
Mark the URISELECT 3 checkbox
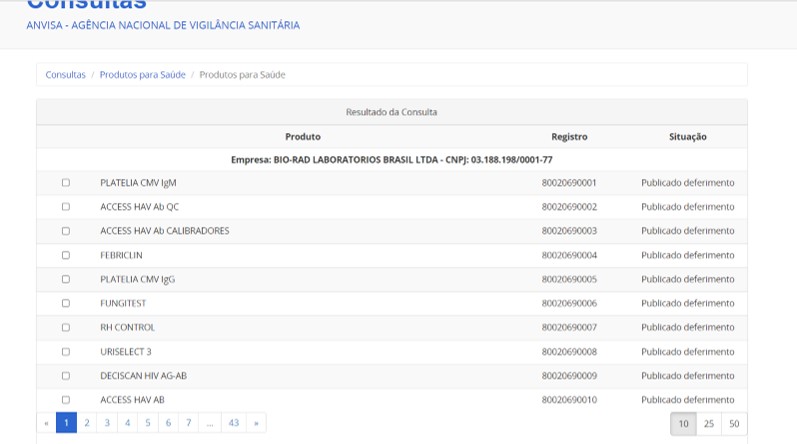coord(66,352)
